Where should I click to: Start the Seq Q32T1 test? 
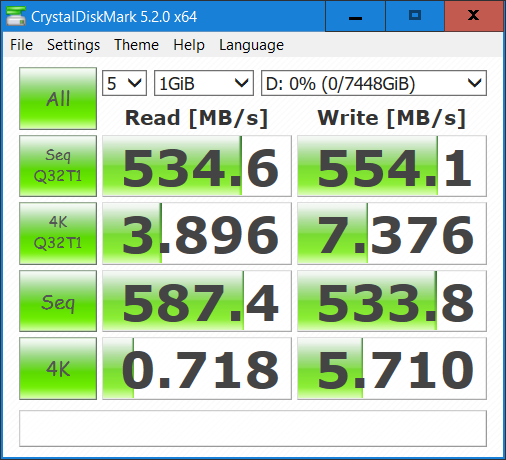(58, 166)
